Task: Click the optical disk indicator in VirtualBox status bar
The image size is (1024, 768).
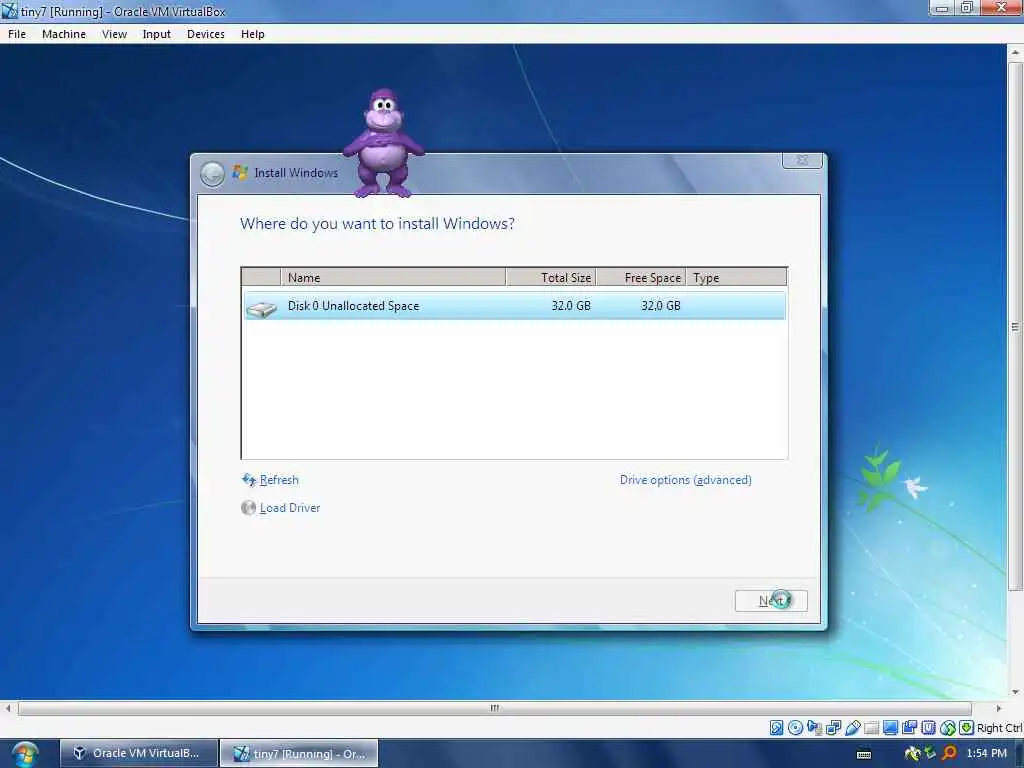Action: 795,728
